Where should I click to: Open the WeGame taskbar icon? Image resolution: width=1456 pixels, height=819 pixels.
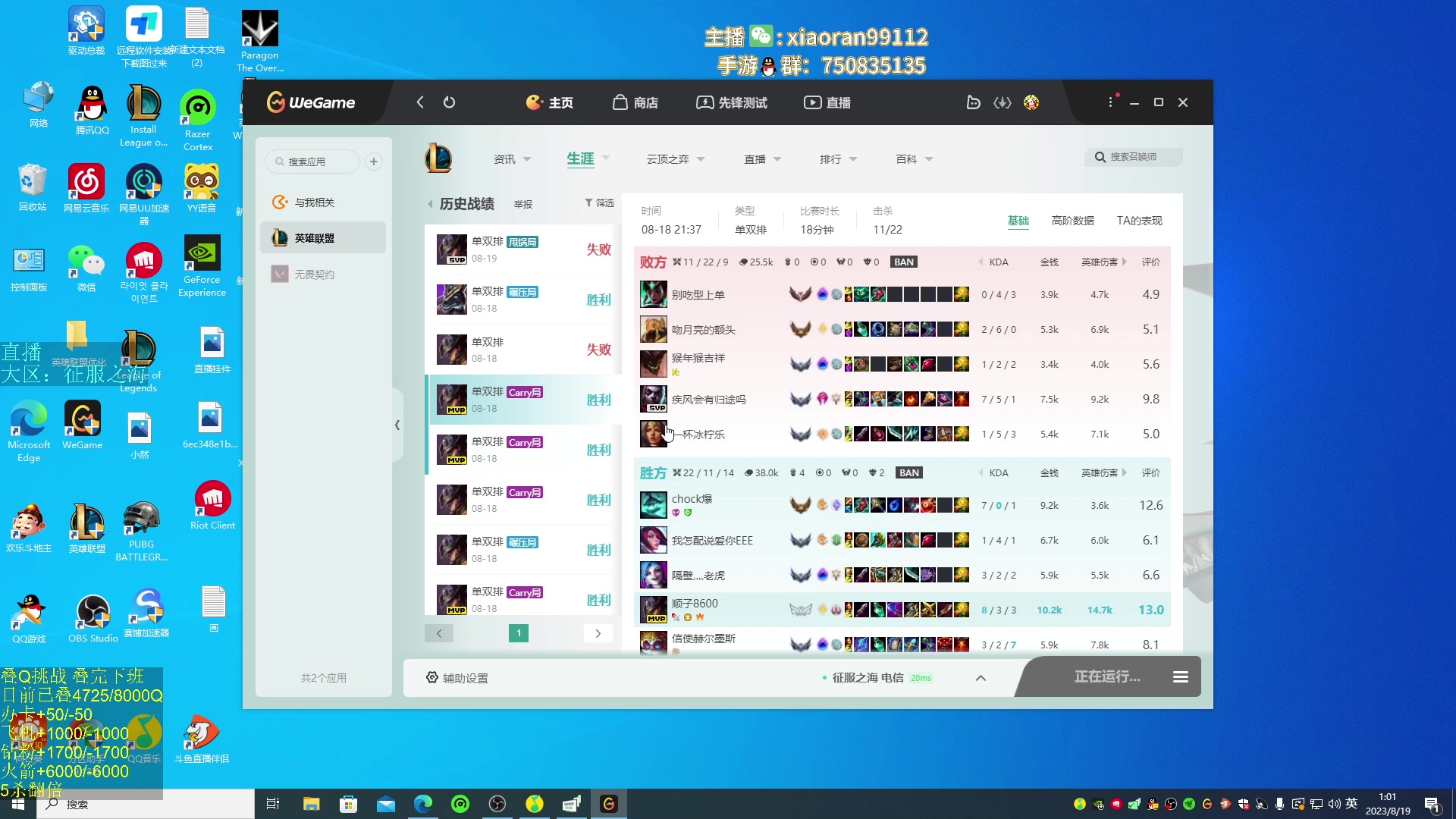pyautogui.click(x=609, y=804)
